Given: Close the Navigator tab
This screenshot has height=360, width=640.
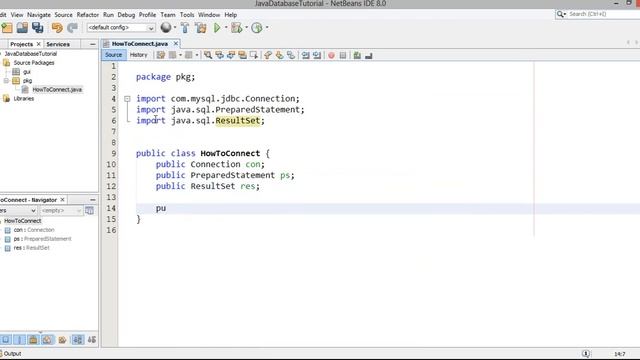Looking at the screenshot, I should coord(62,200).
